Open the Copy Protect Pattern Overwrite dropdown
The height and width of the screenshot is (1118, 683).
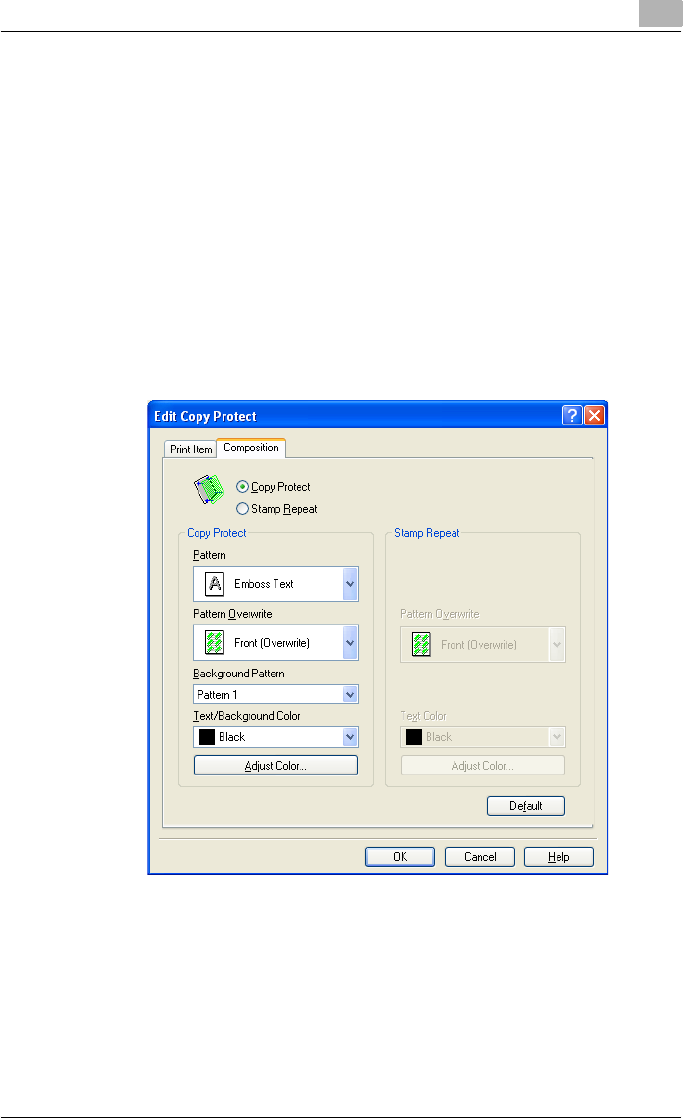click(276, 642)
